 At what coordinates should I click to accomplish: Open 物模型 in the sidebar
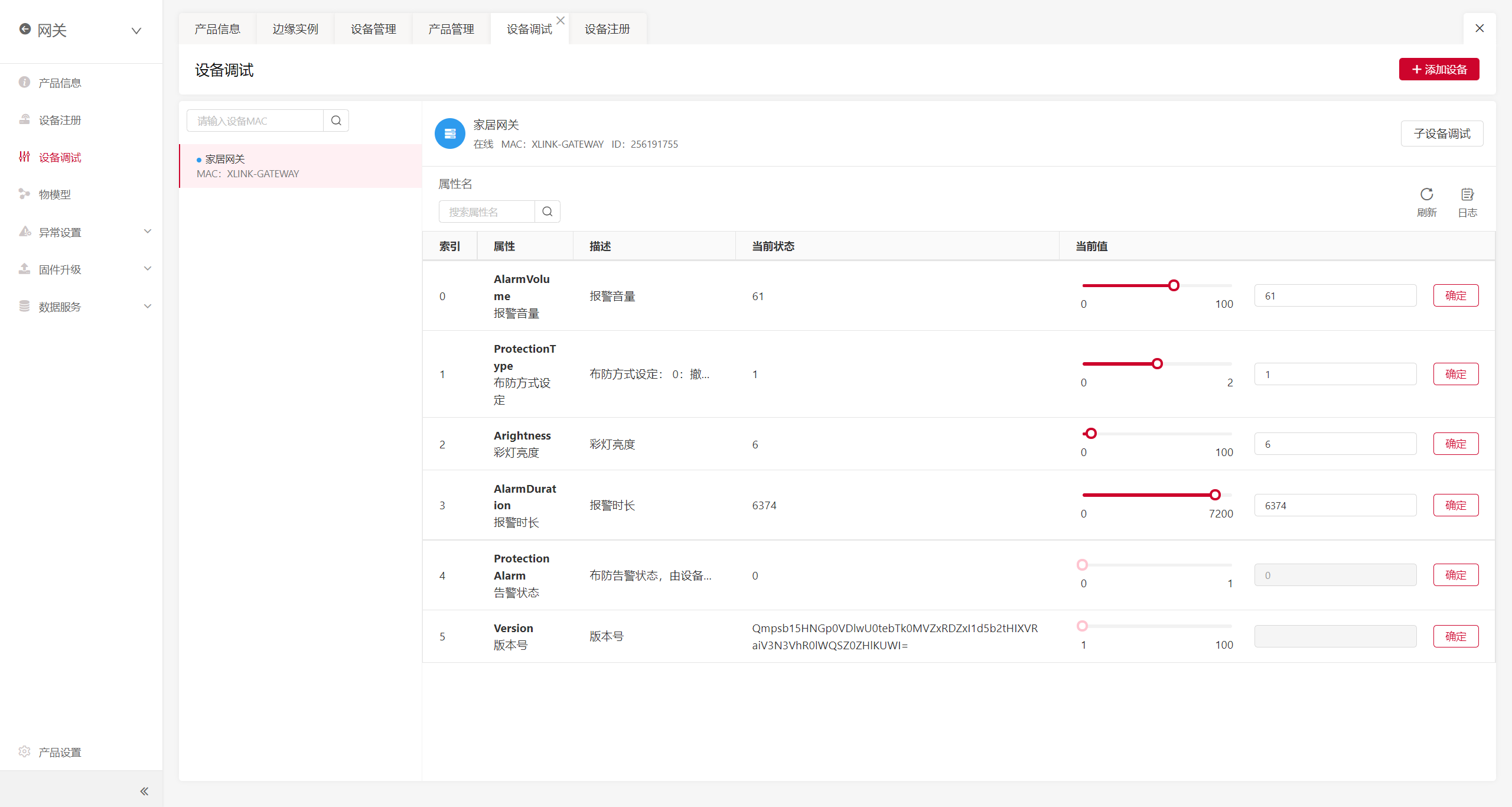54,194
